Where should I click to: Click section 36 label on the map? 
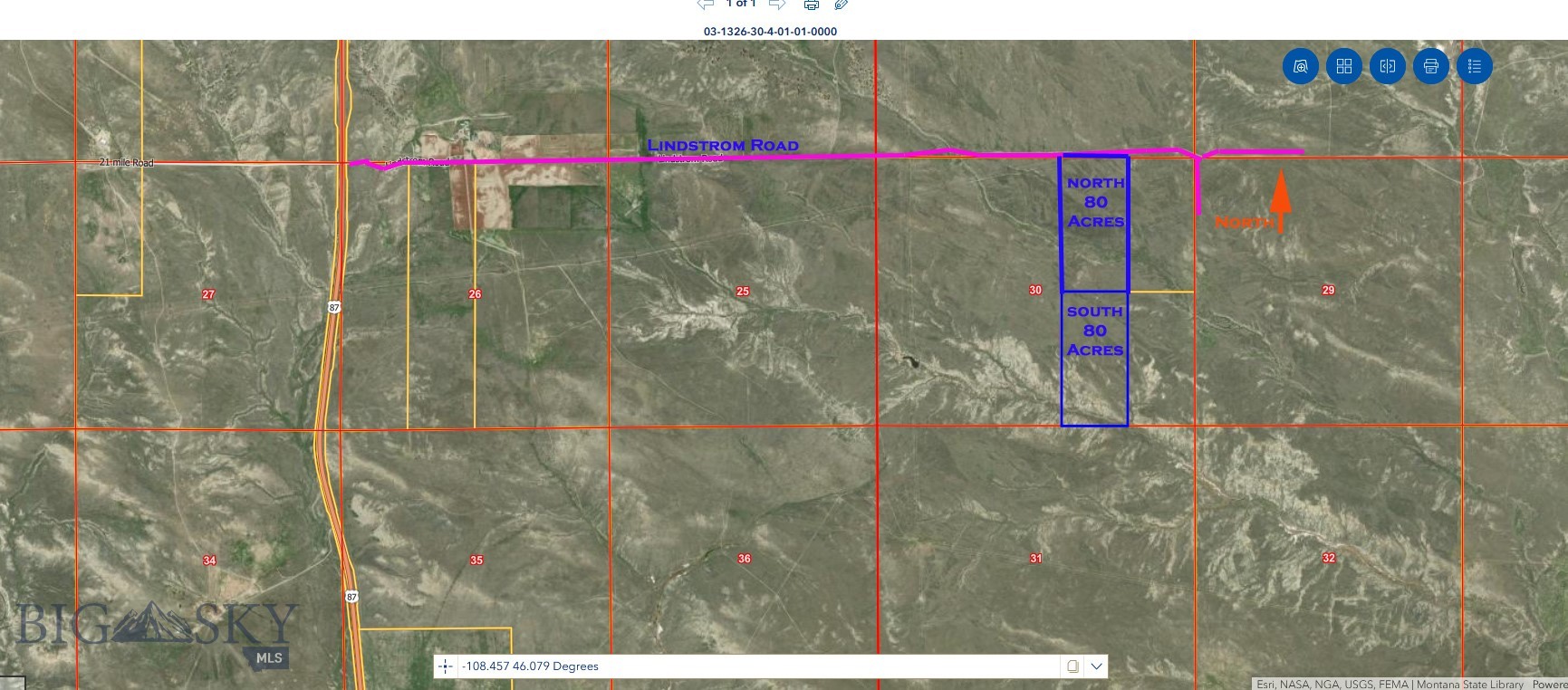[x=744, y=559]
